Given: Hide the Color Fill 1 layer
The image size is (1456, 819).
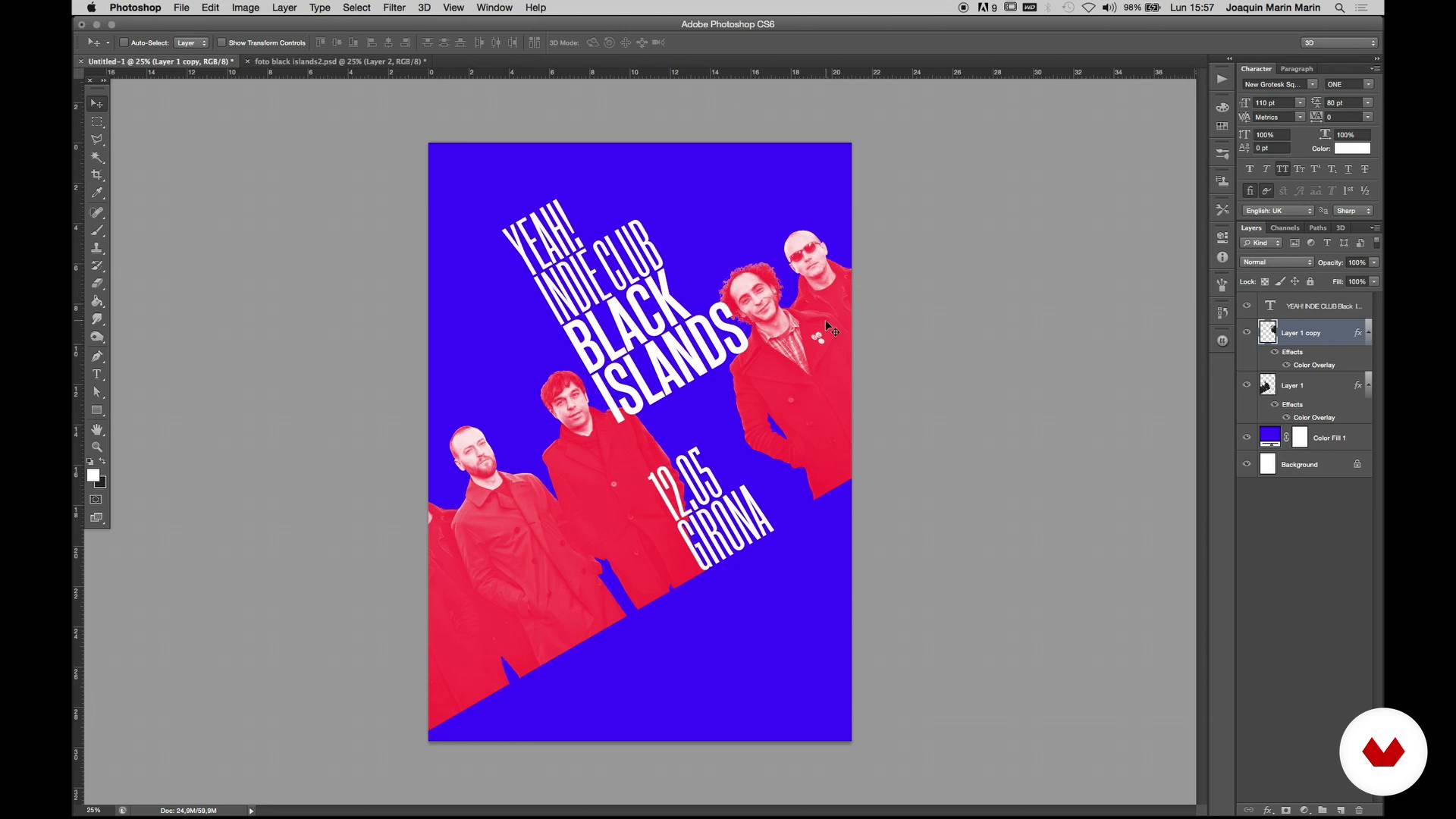Looking at the screenshot, I should [1247, 437].
